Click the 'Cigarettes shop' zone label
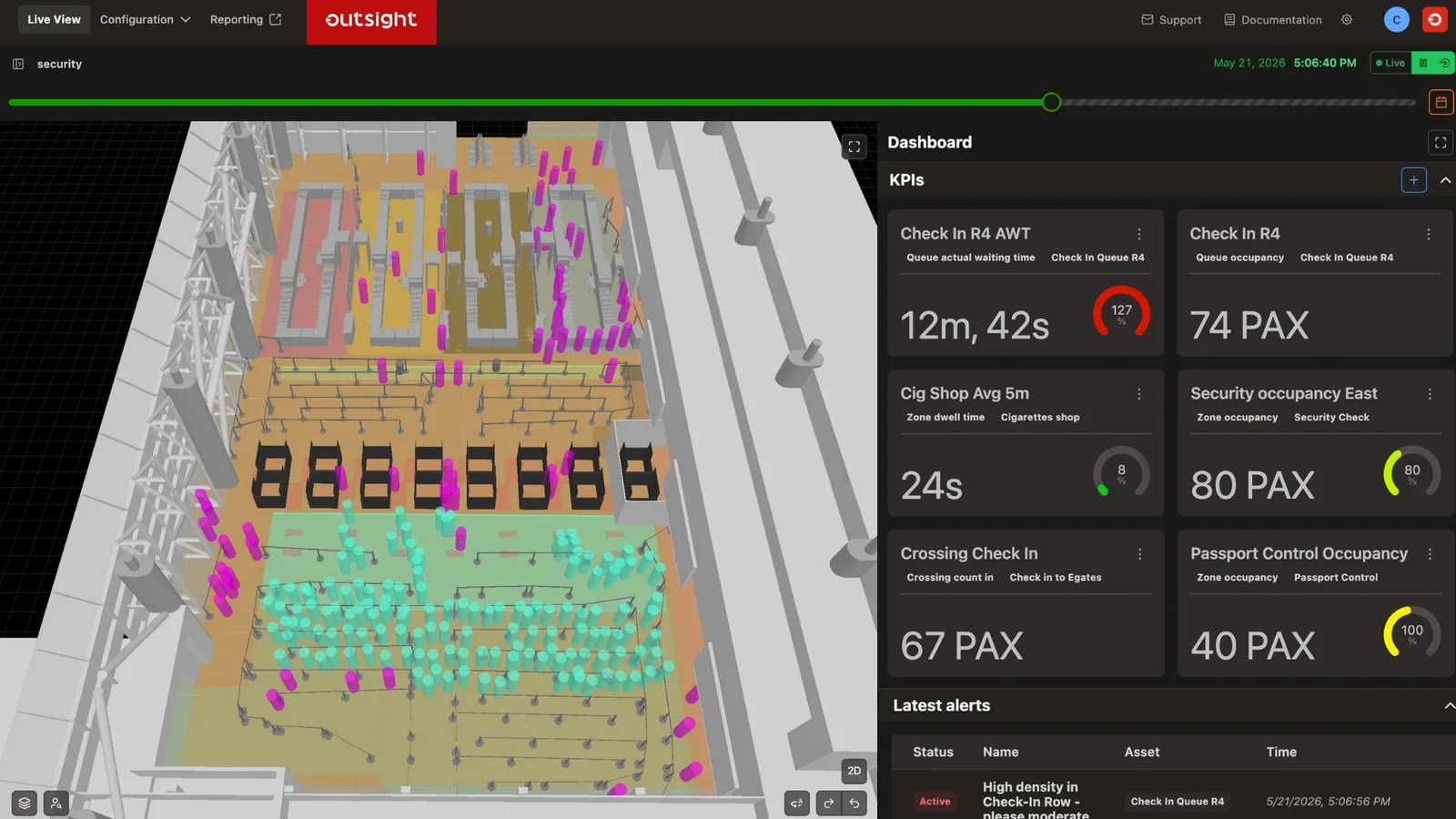Viewport: 1456px width, 819px height. (x=1040, y=418)
